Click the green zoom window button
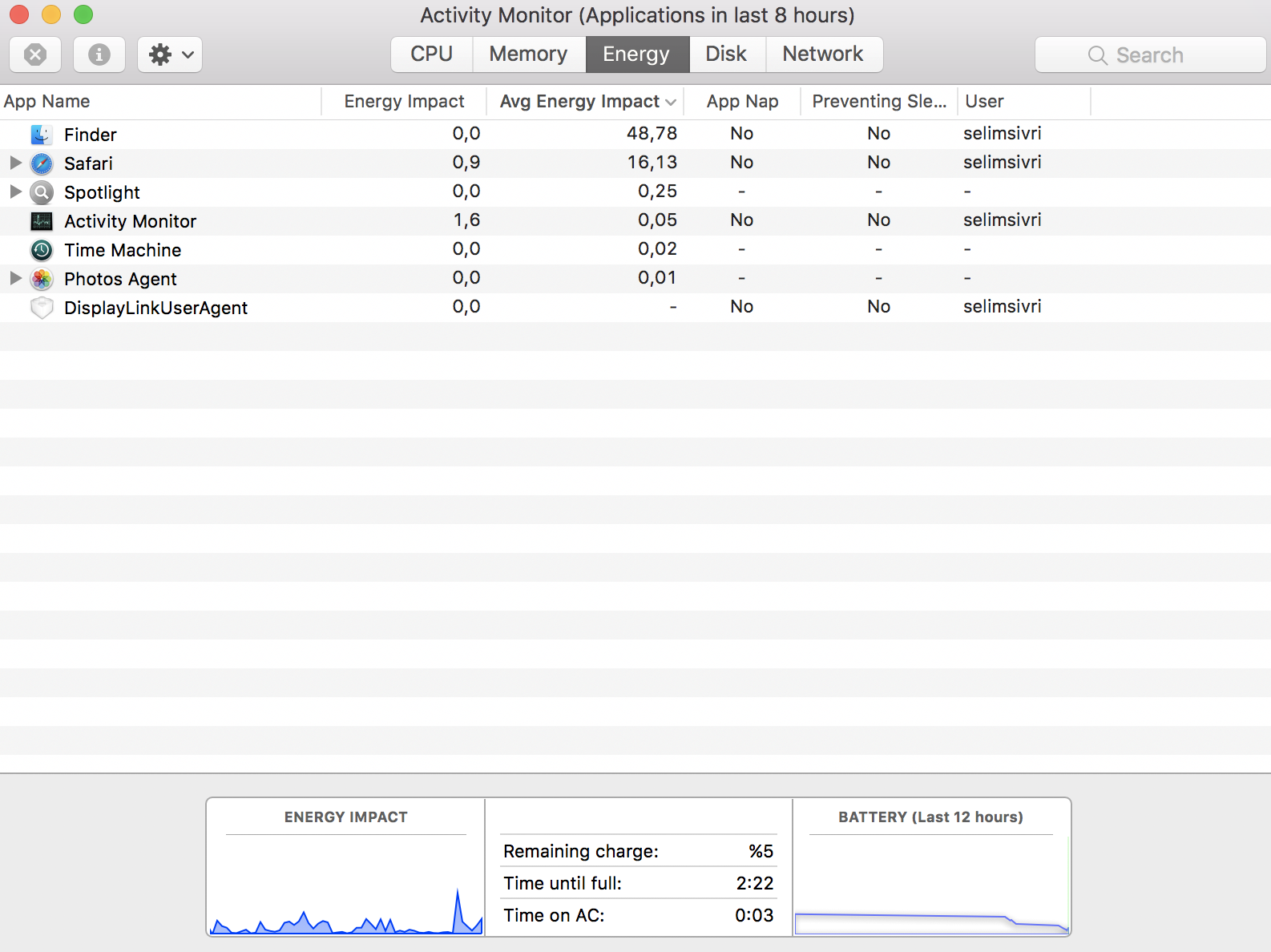The width and height of the screenshot is (1271, 952). click(x=83, y=14)
